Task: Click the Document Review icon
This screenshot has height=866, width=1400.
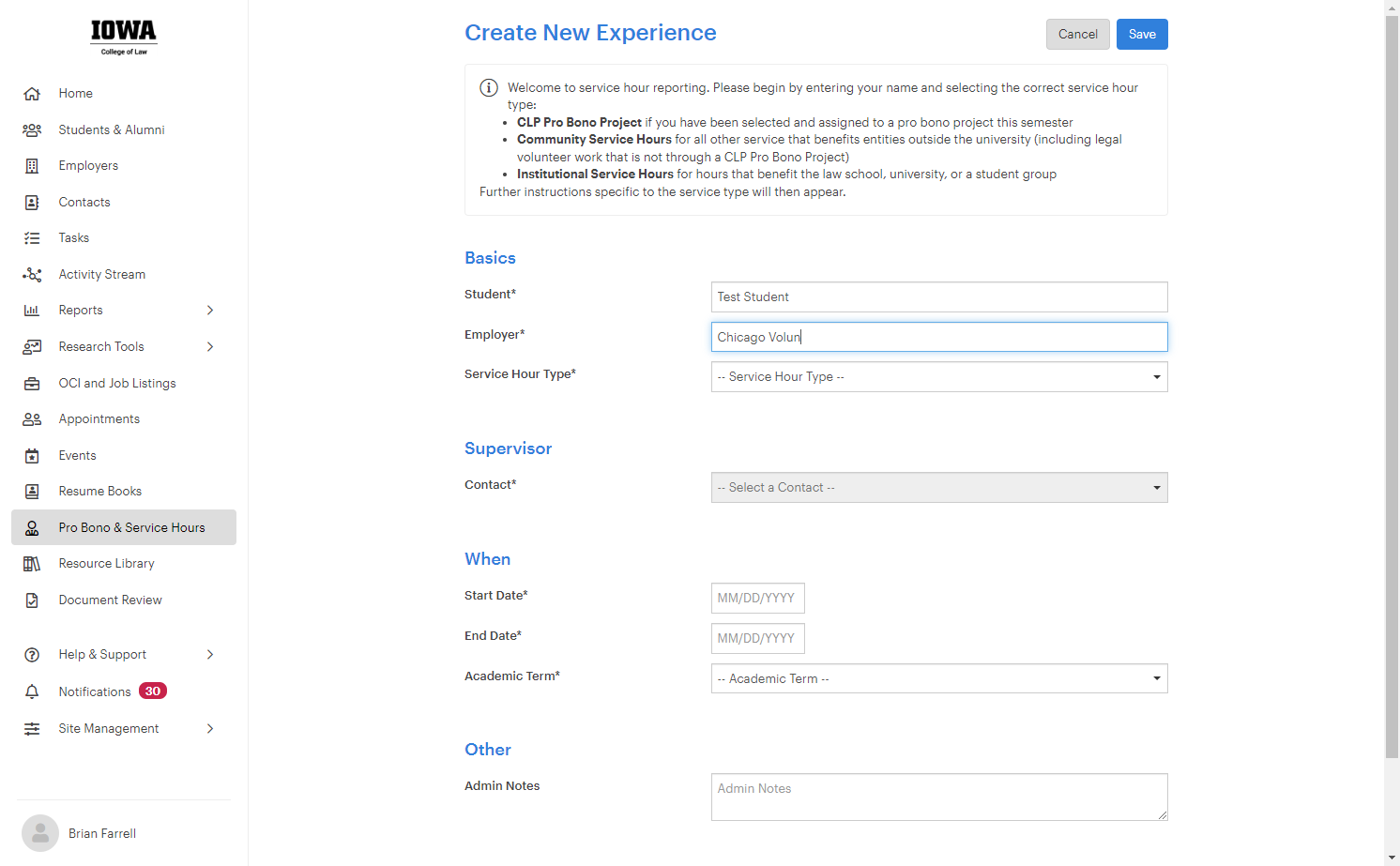Action: coord(32,600)
